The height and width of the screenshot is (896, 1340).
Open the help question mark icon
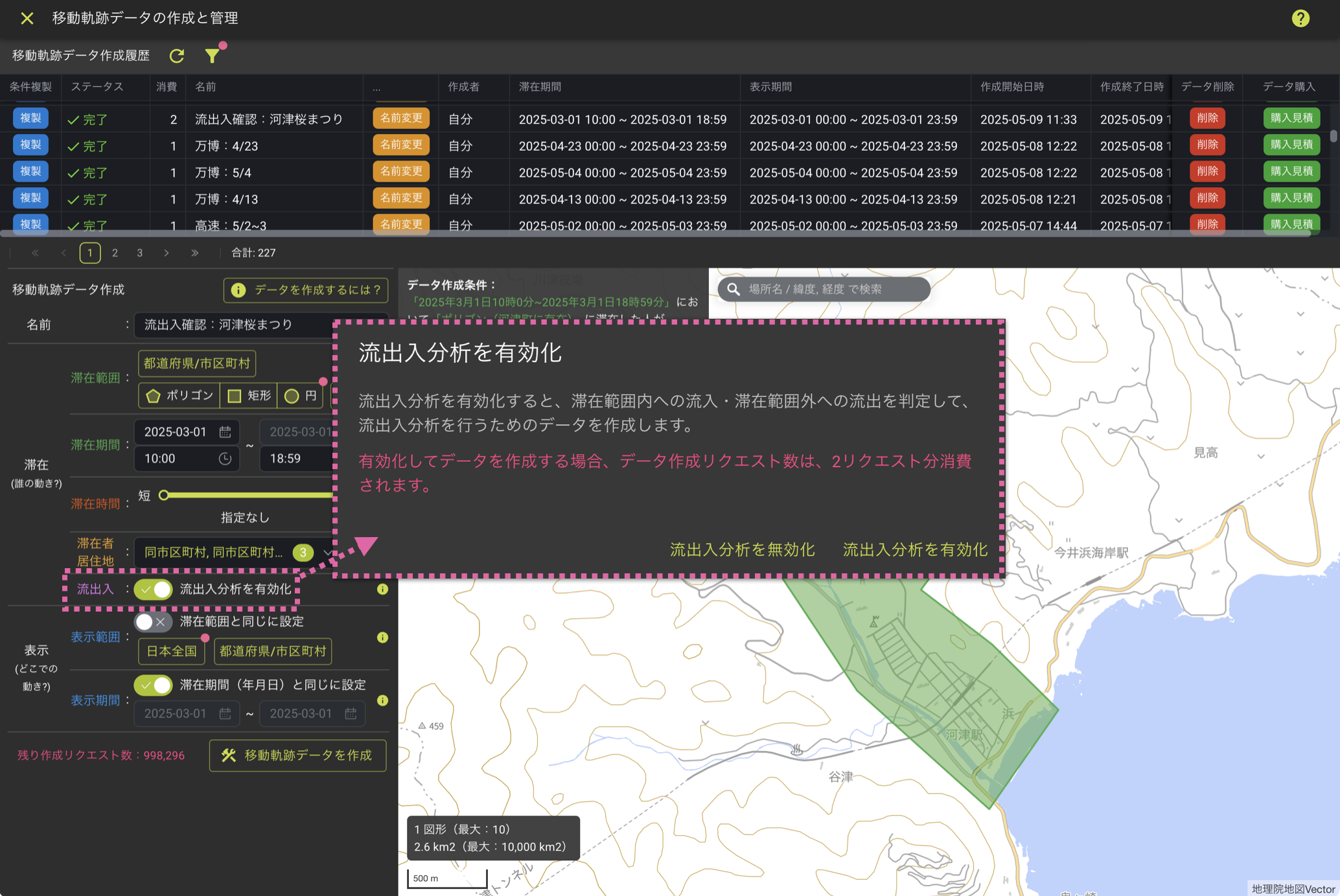coord(1300,18)
